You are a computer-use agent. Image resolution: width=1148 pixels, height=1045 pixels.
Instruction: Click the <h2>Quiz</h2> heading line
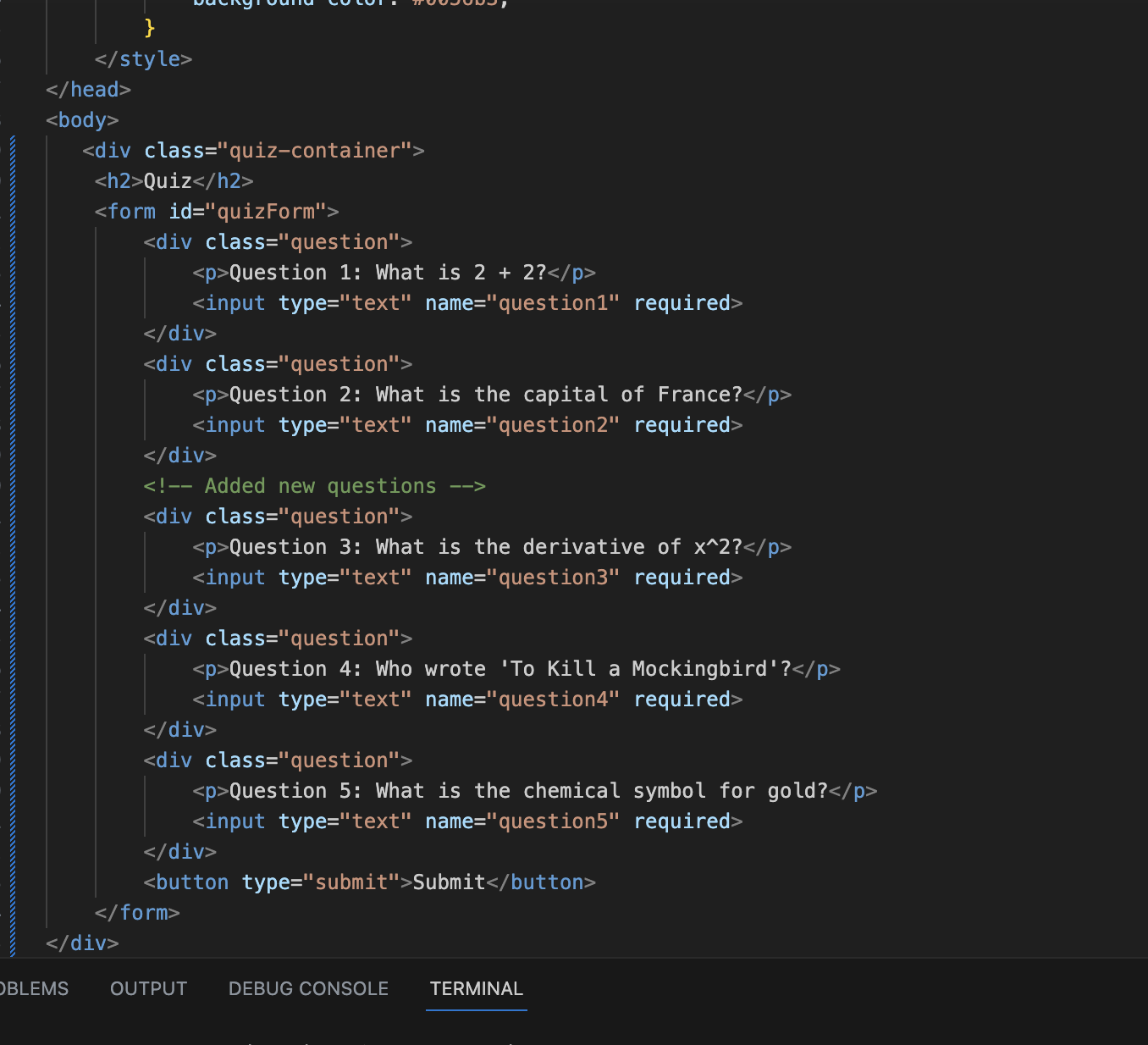[x=174, y=181]
